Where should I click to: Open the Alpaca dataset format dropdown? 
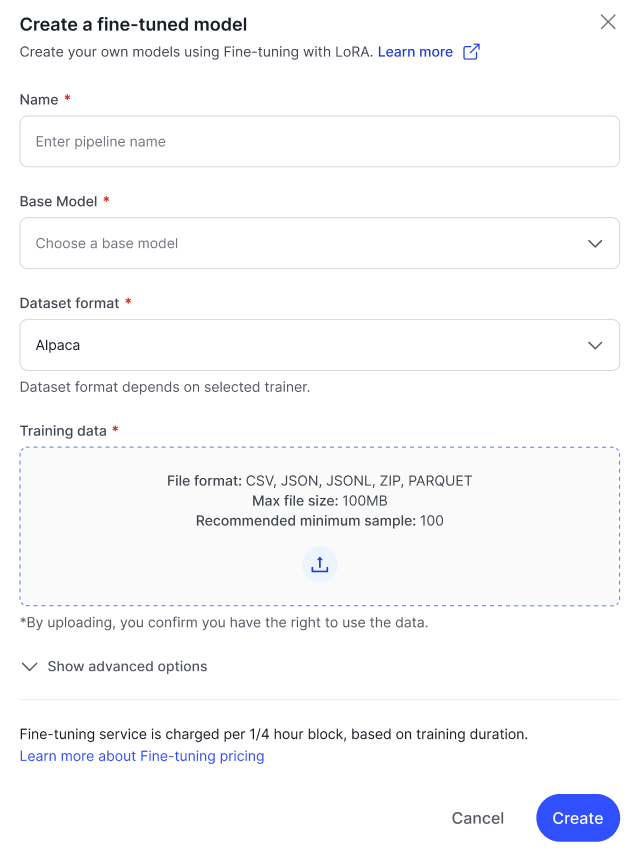point(320,345)
